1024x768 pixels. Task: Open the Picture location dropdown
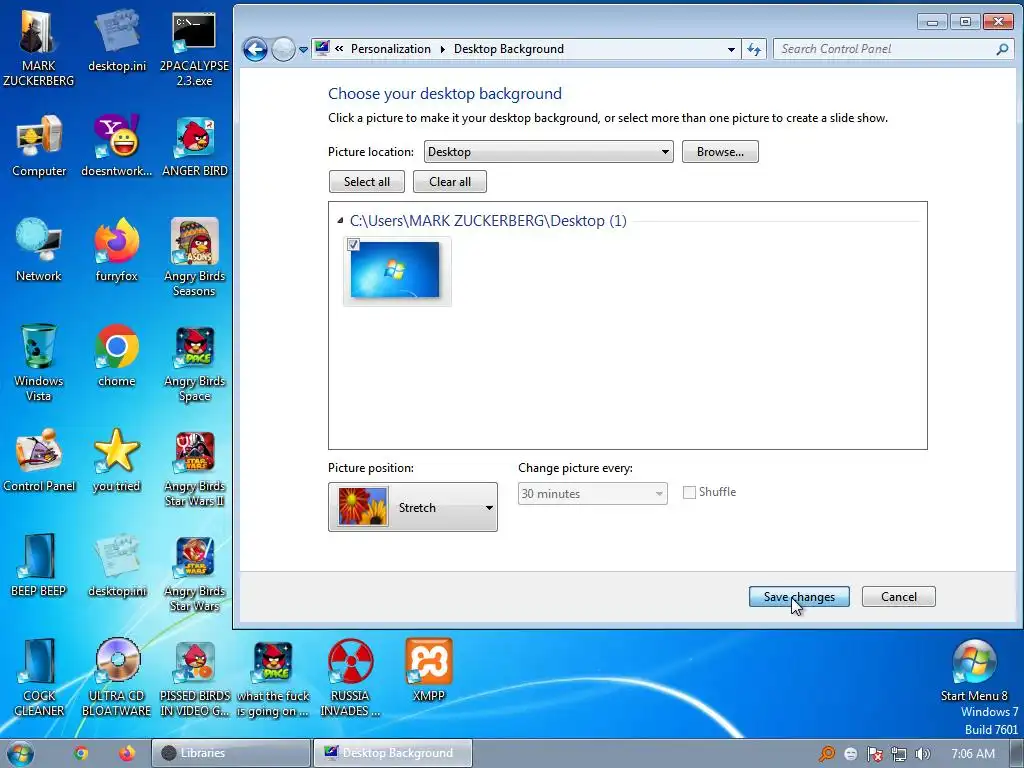click(x=549, y=152)
